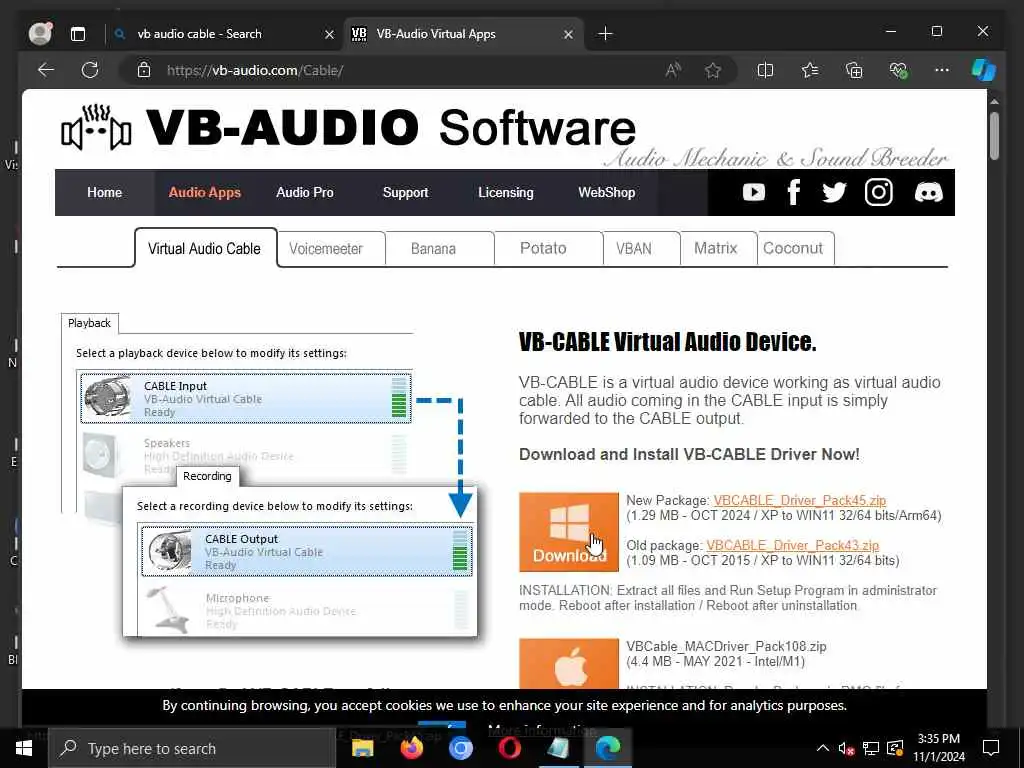Click the VB-Audio speaker logo

[96, 127]
